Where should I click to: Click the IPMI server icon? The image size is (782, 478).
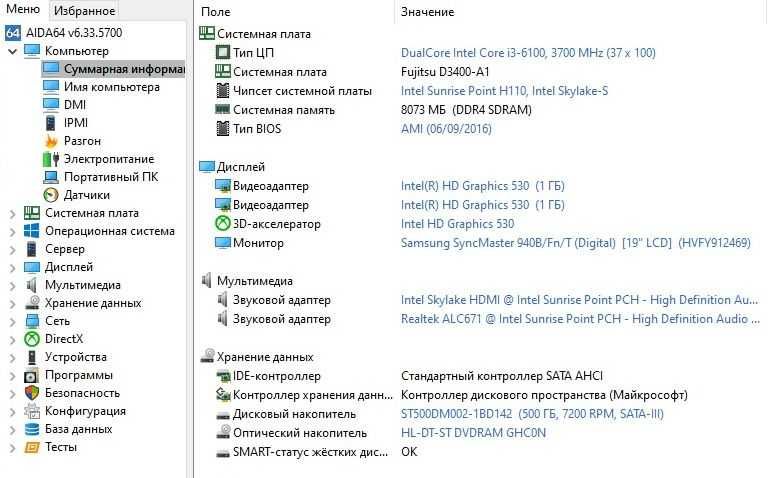click(51, 123)
